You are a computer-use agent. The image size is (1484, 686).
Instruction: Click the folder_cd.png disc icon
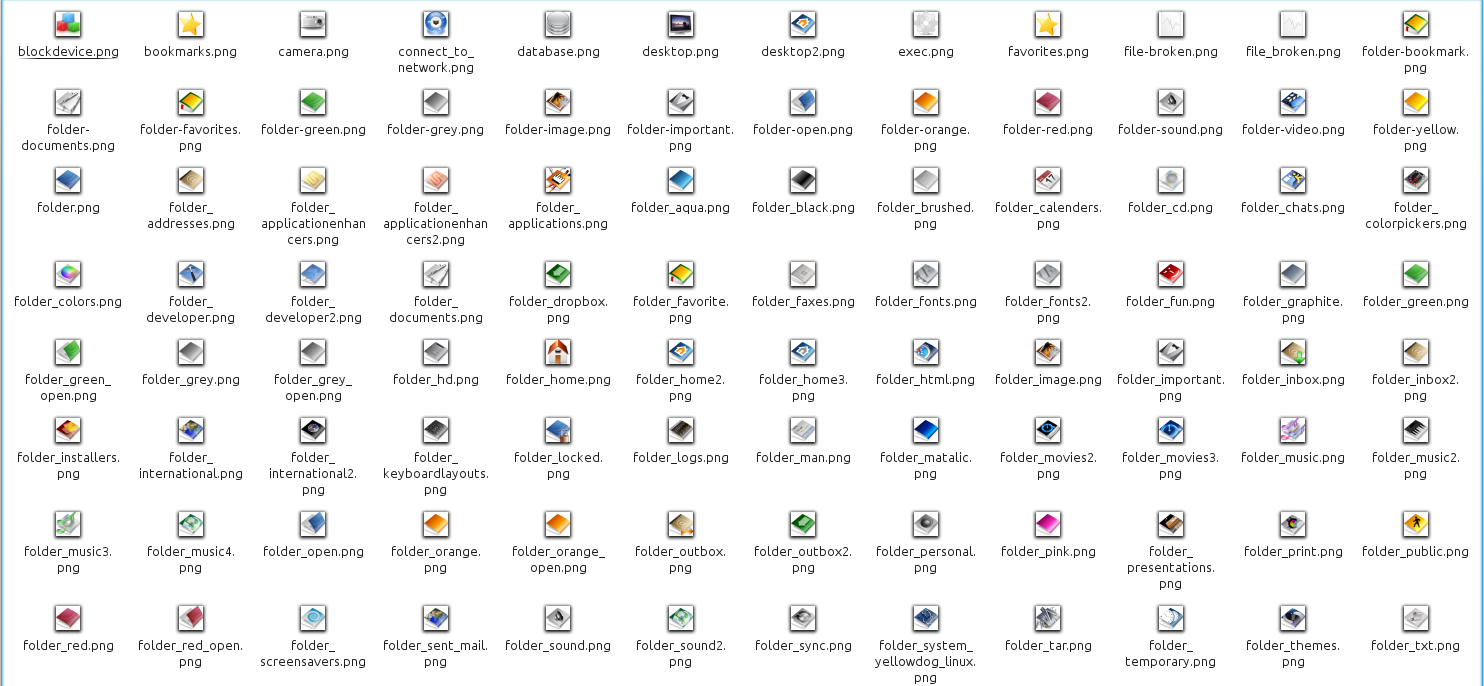1171,180
